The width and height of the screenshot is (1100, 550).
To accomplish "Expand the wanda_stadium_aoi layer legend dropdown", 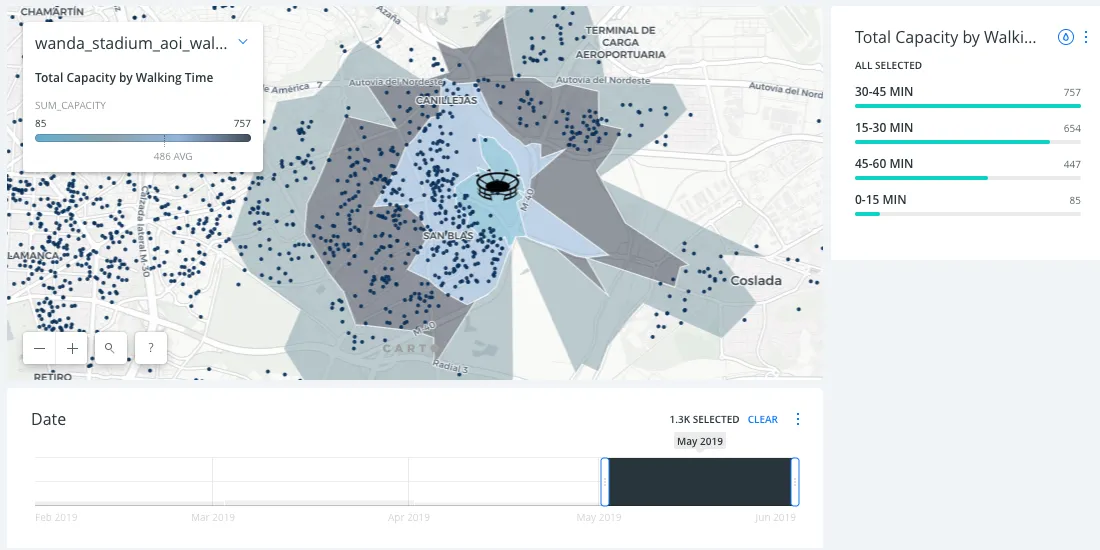I will [242, 42].
